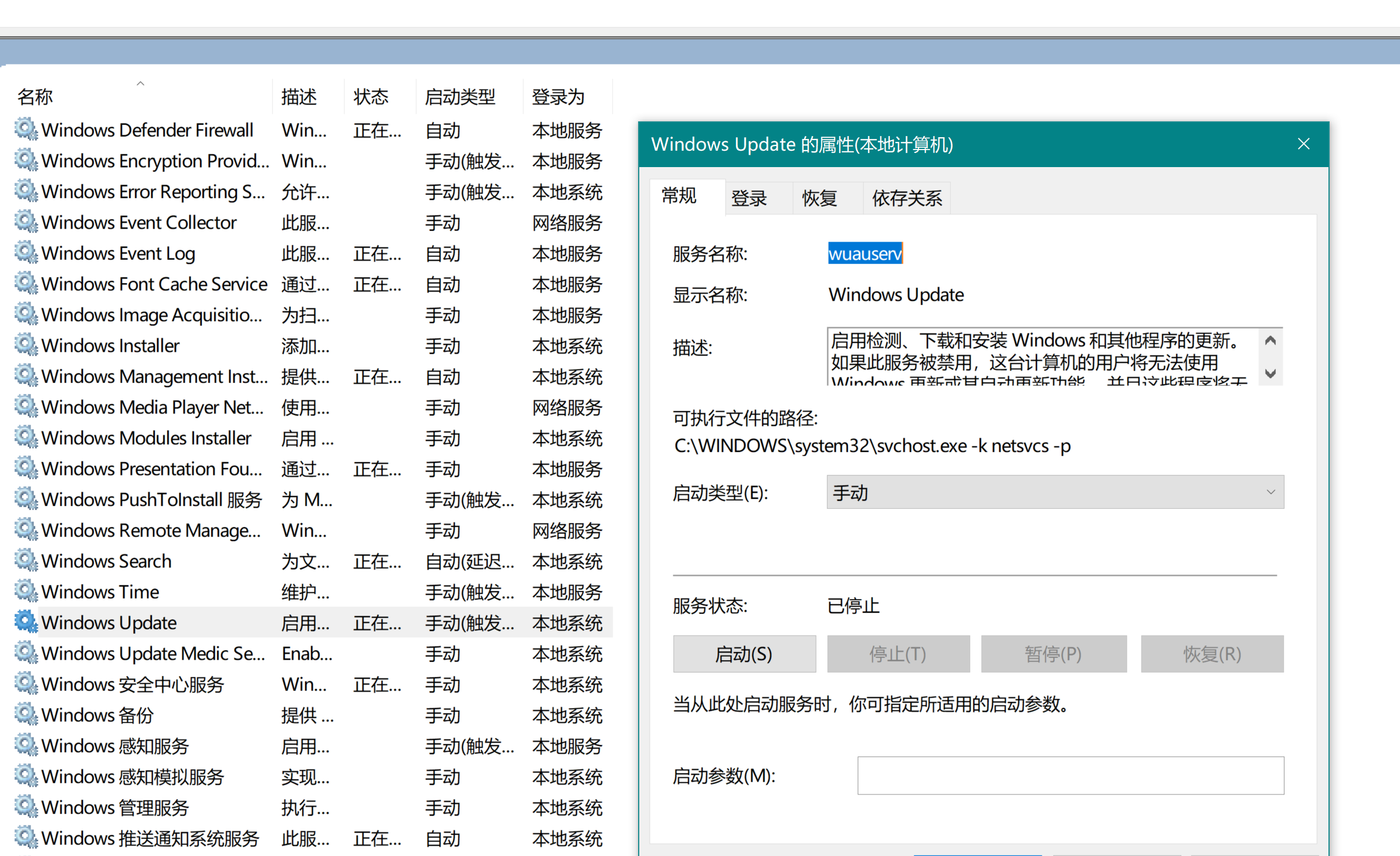Select the Windows Installer service name
This screenshot has height=856, width=1400.
[x=110, y=345]
